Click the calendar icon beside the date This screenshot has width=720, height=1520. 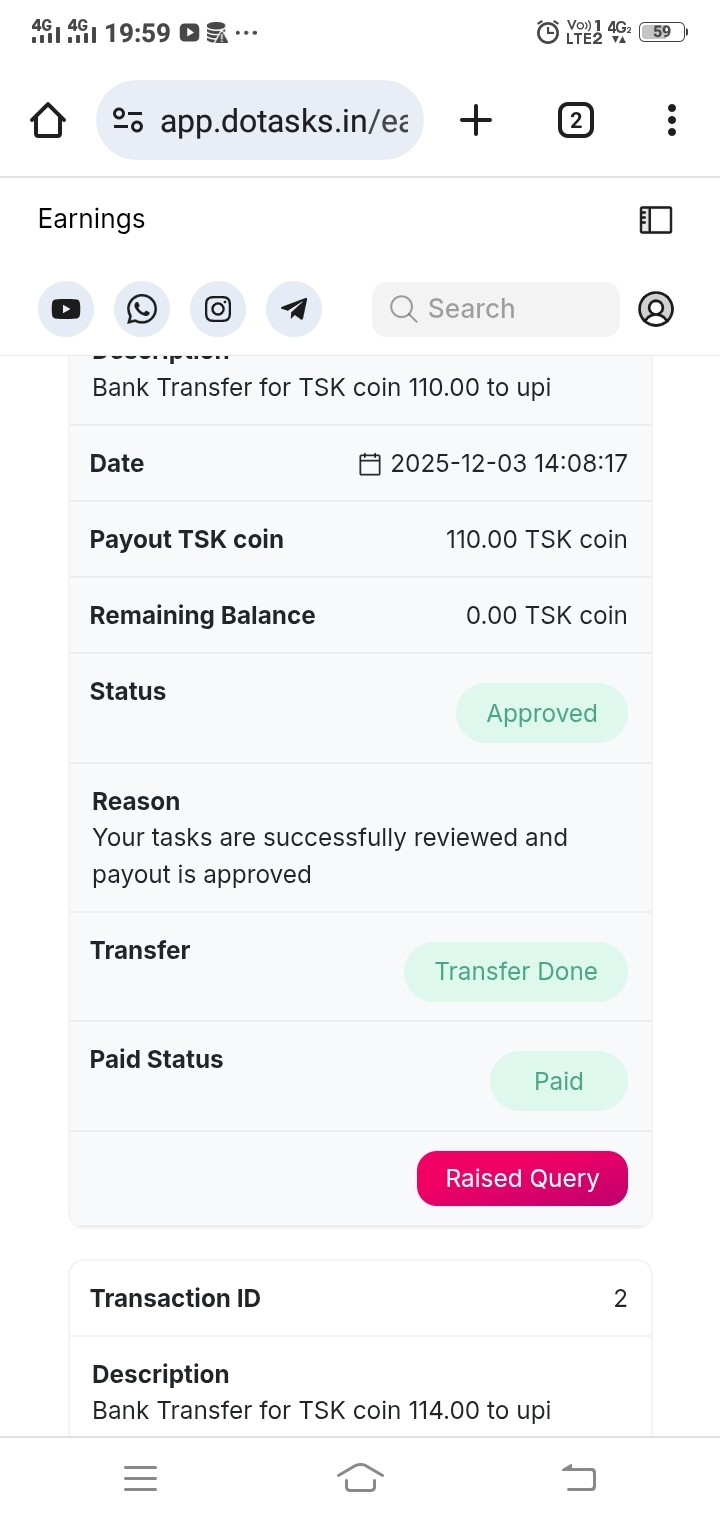(x=370, y=464)
